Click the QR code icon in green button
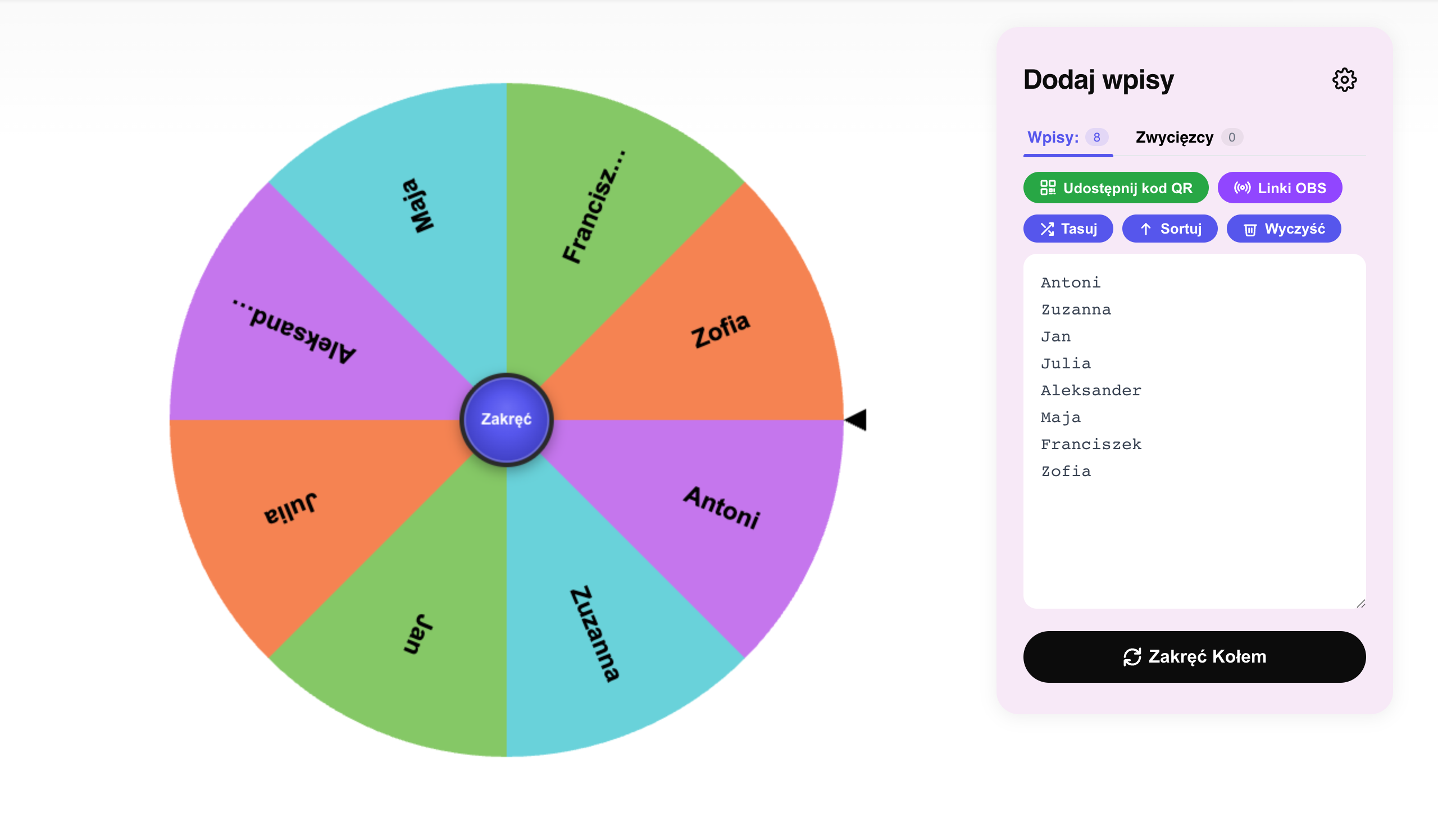The image size is (1438, 840). 1048,188
